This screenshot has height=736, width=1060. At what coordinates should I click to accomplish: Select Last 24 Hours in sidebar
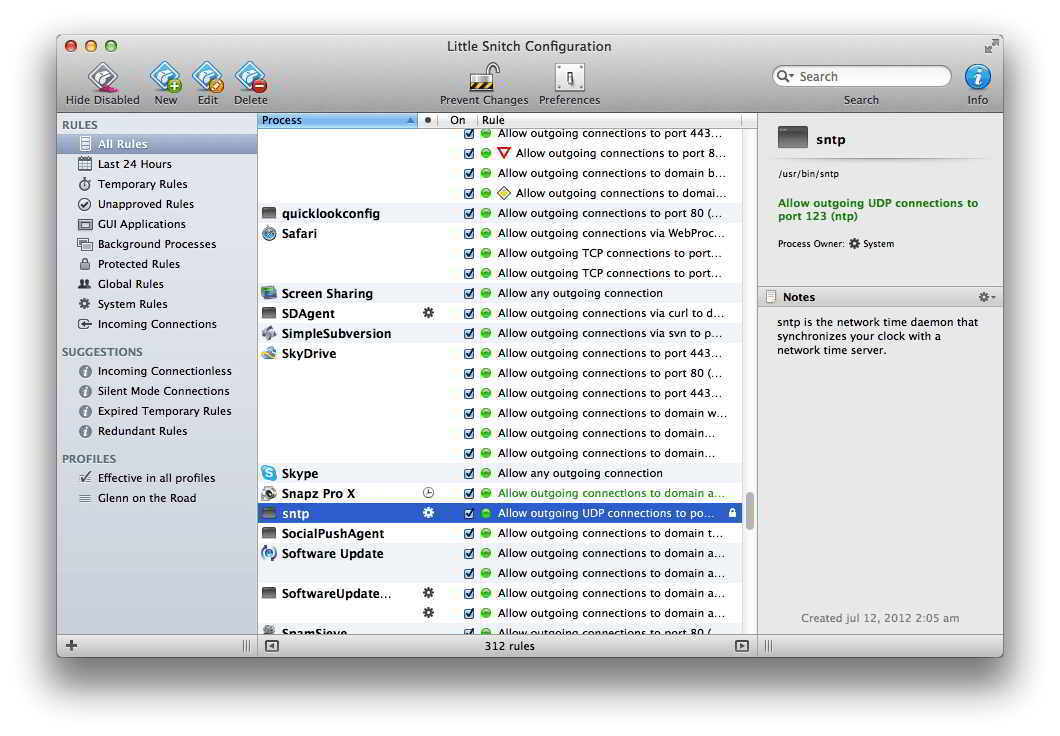pos(134,164)
